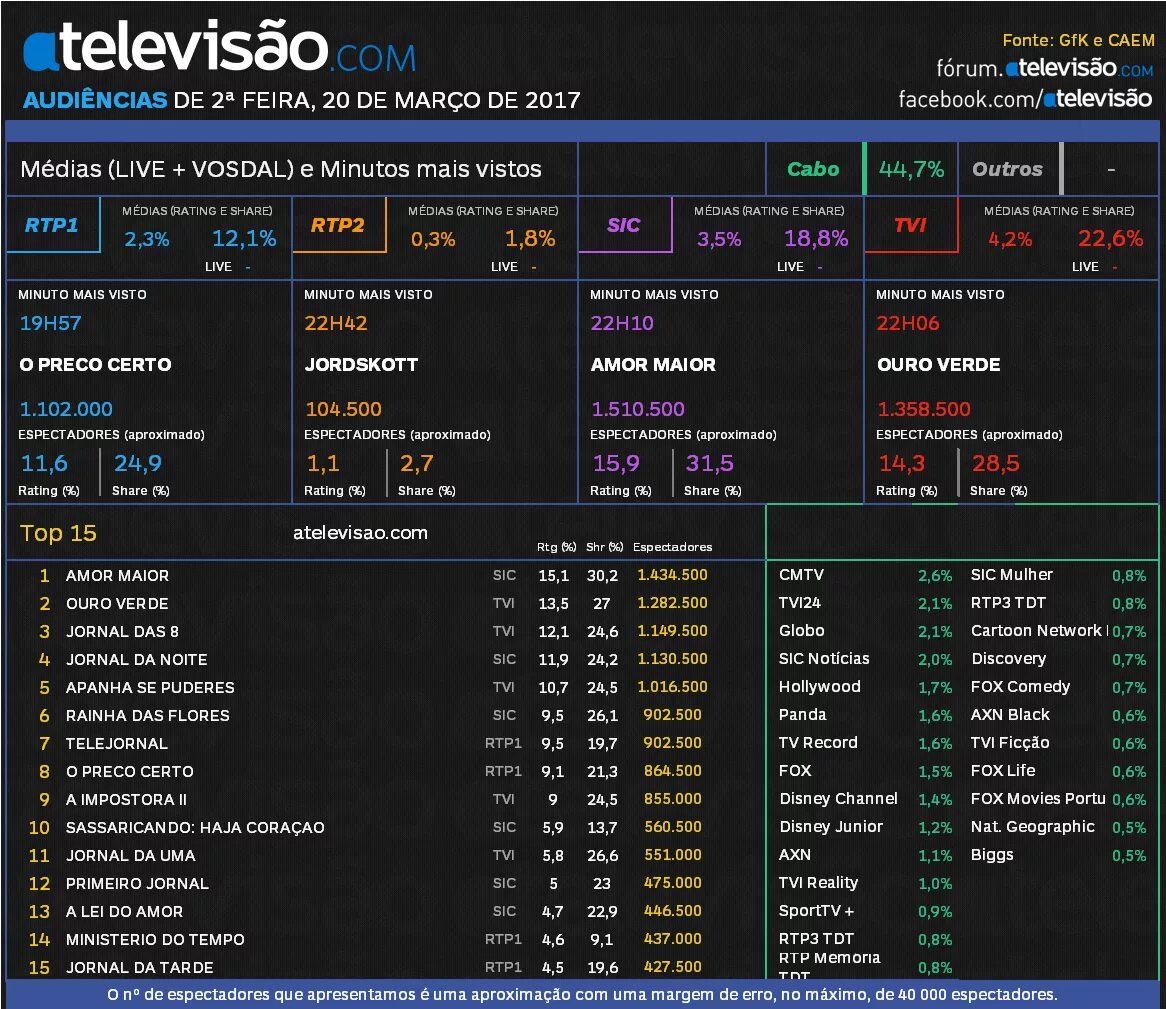This screenshot has width=1166, height=1009.
Task: Click the 104.500 viewers figure
Action: coord(343,409)
